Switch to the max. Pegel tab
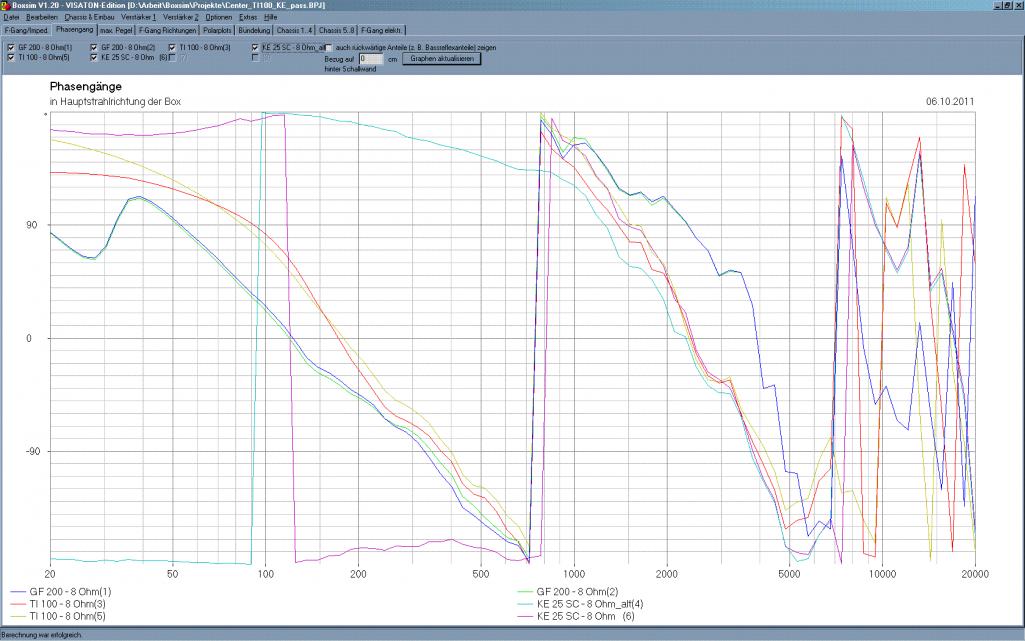The image size is (1025, 641). coord(116,30)
